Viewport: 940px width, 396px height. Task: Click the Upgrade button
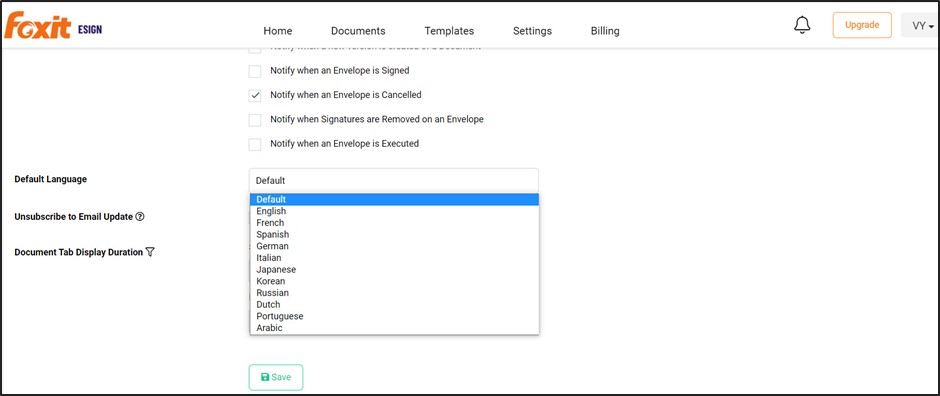pos(862,25)
